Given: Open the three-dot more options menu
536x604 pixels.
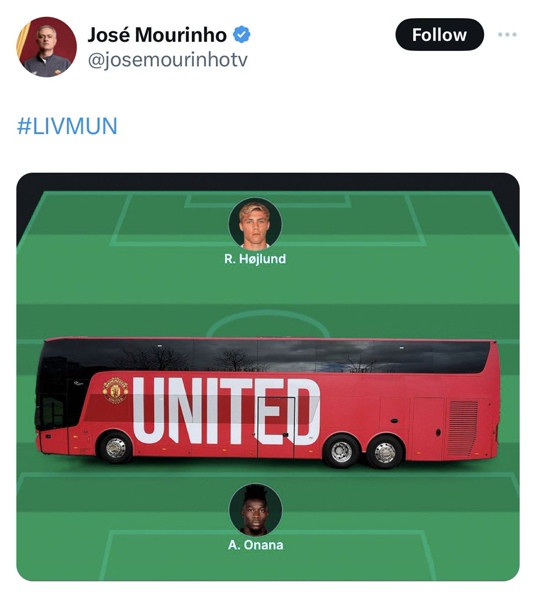Looking at the screenshot, I should (507, 35).
